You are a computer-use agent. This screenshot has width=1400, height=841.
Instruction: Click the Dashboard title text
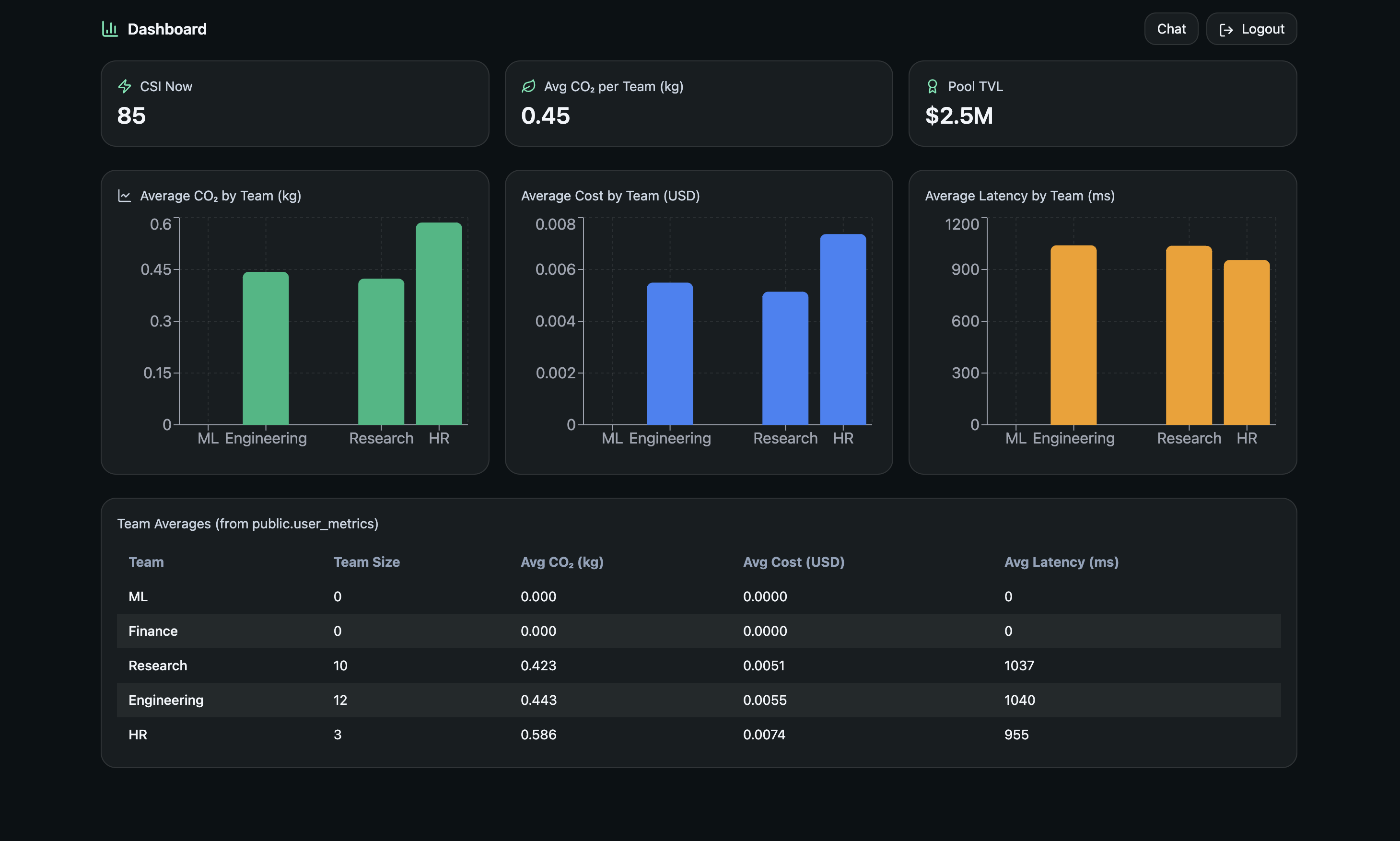[x=166, y=29]
